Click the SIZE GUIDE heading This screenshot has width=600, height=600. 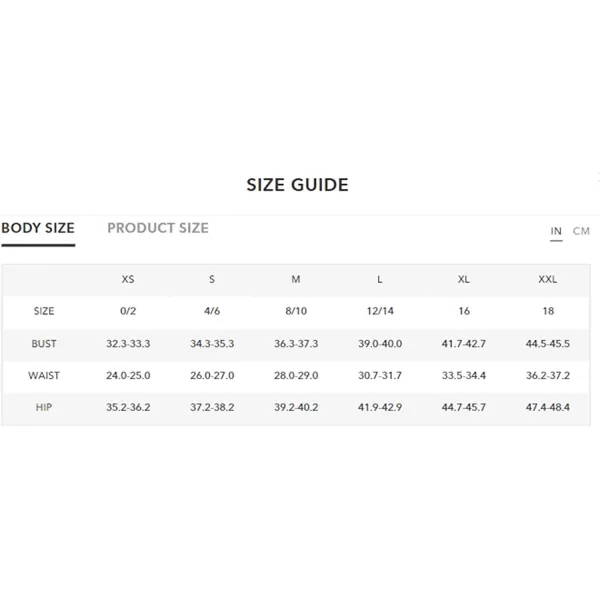click(297, 185)
